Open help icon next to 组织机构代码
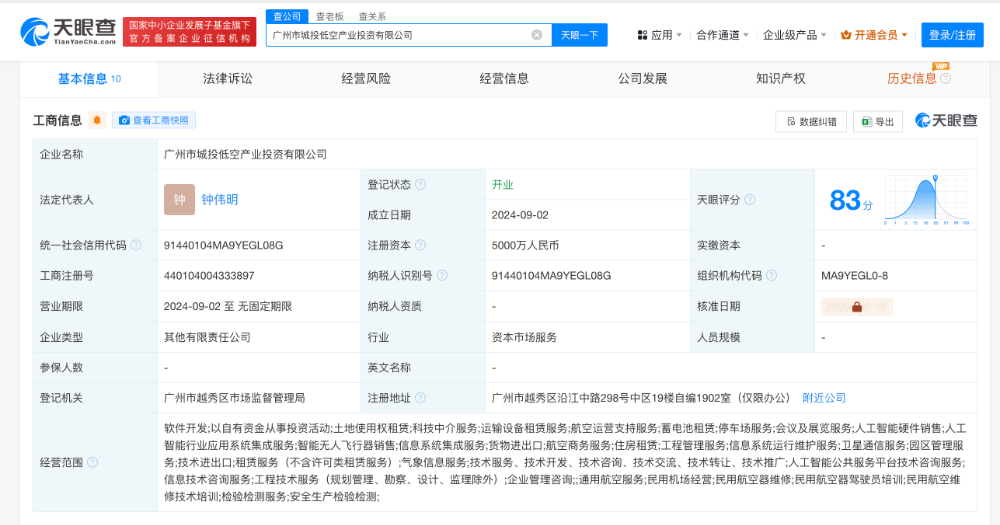The width and height of the screenshot is (1000, 525). coord(772,276)
